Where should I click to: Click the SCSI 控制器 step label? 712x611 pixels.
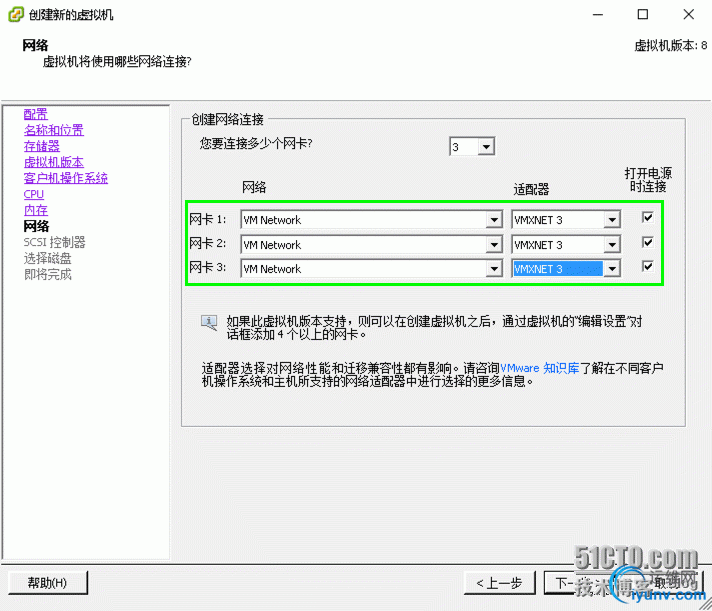[54, 242]
